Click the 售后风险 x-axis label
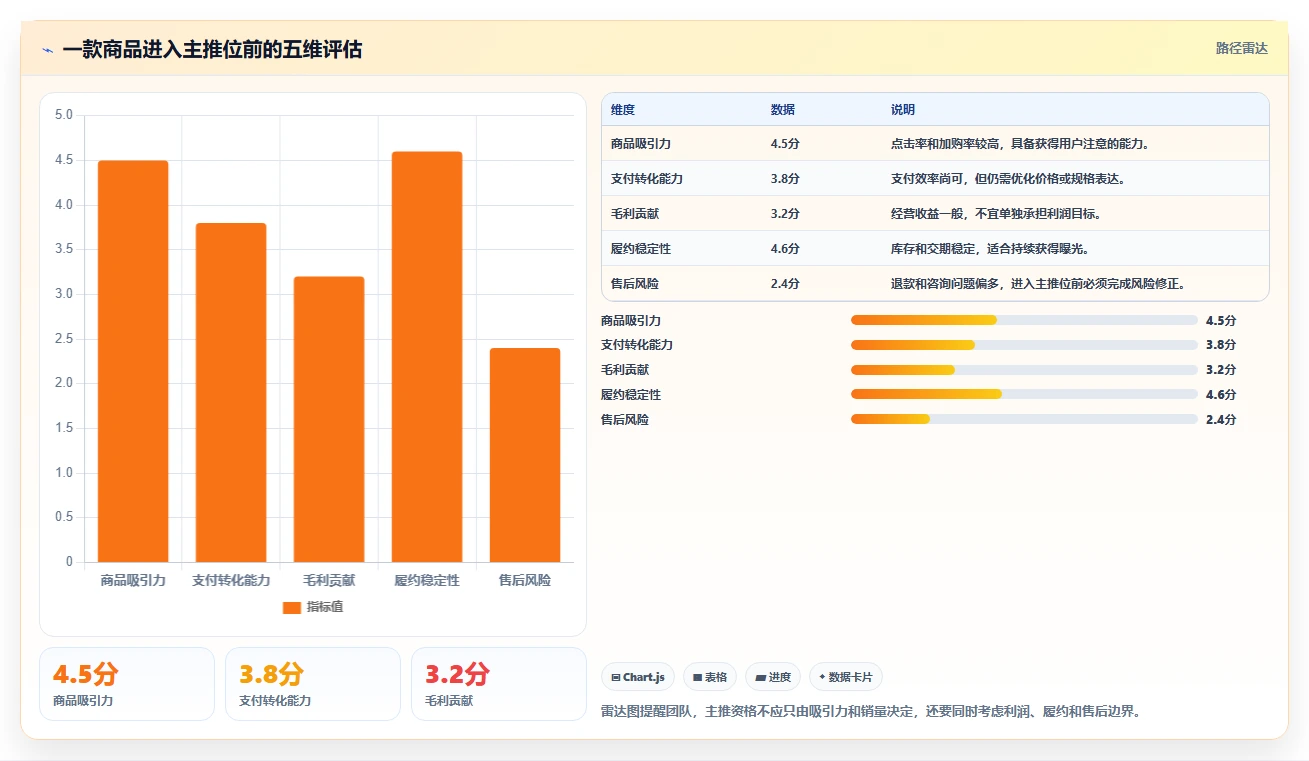Viewport: 1309px width, 761px height. (x=525, y=580)
